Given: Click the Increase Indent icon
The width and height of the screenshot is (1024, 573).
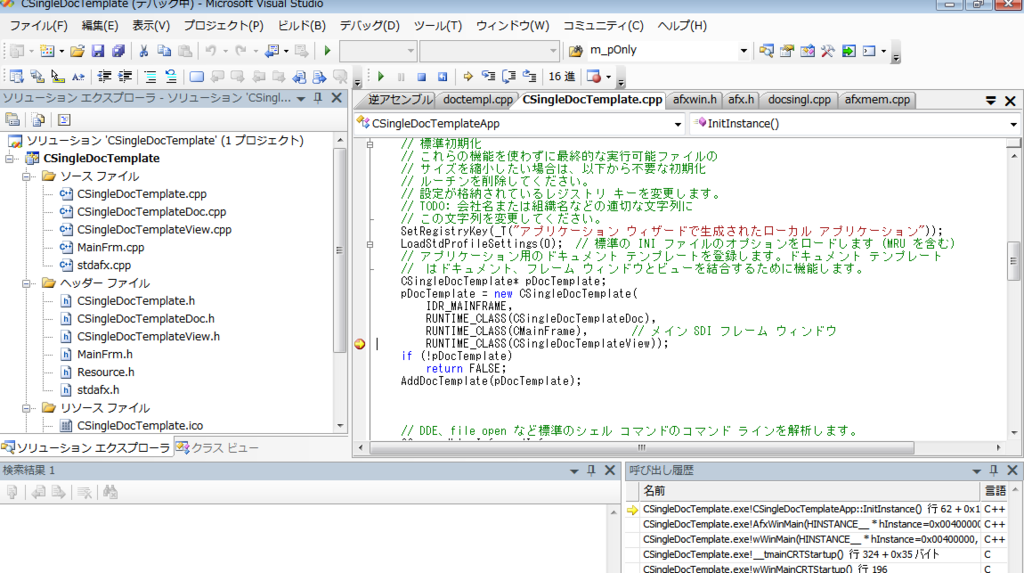Looking at the screenshot, I should 125,76.
